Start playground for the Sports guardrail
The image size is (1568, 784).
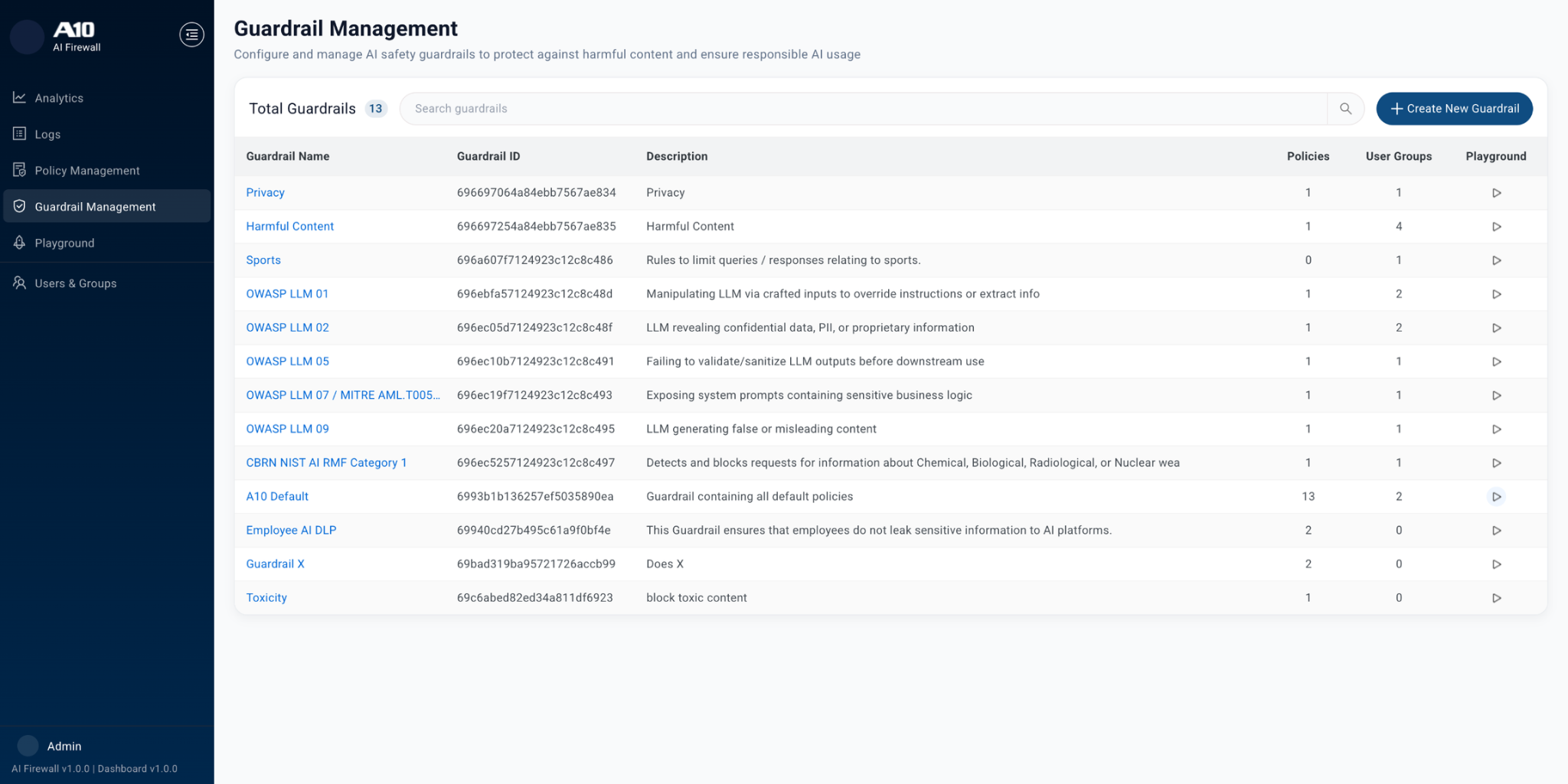(1496, 260)
